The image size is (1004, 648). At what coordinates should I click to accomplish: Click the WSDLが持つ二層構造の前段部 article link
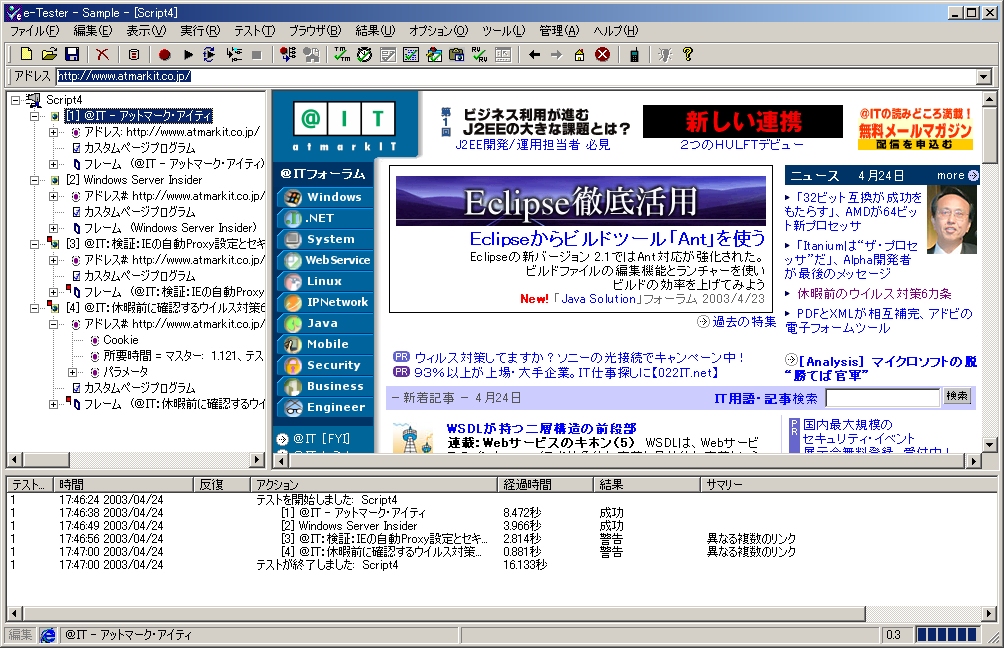542,428
